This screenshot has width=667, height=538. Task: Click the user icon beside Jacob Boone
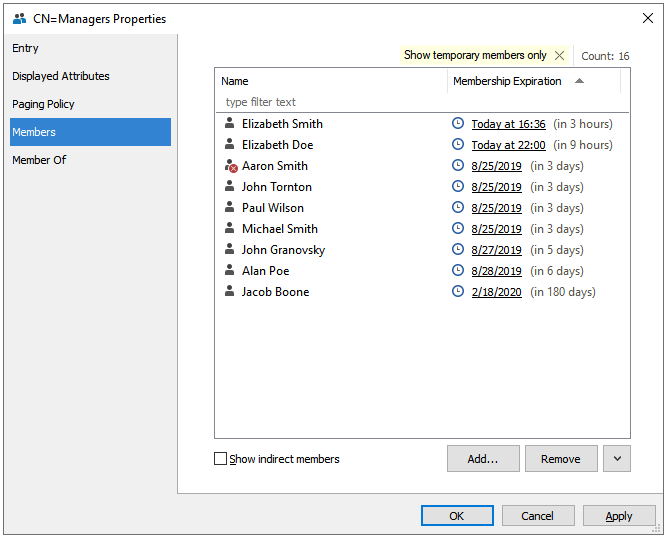coord(229,292)
